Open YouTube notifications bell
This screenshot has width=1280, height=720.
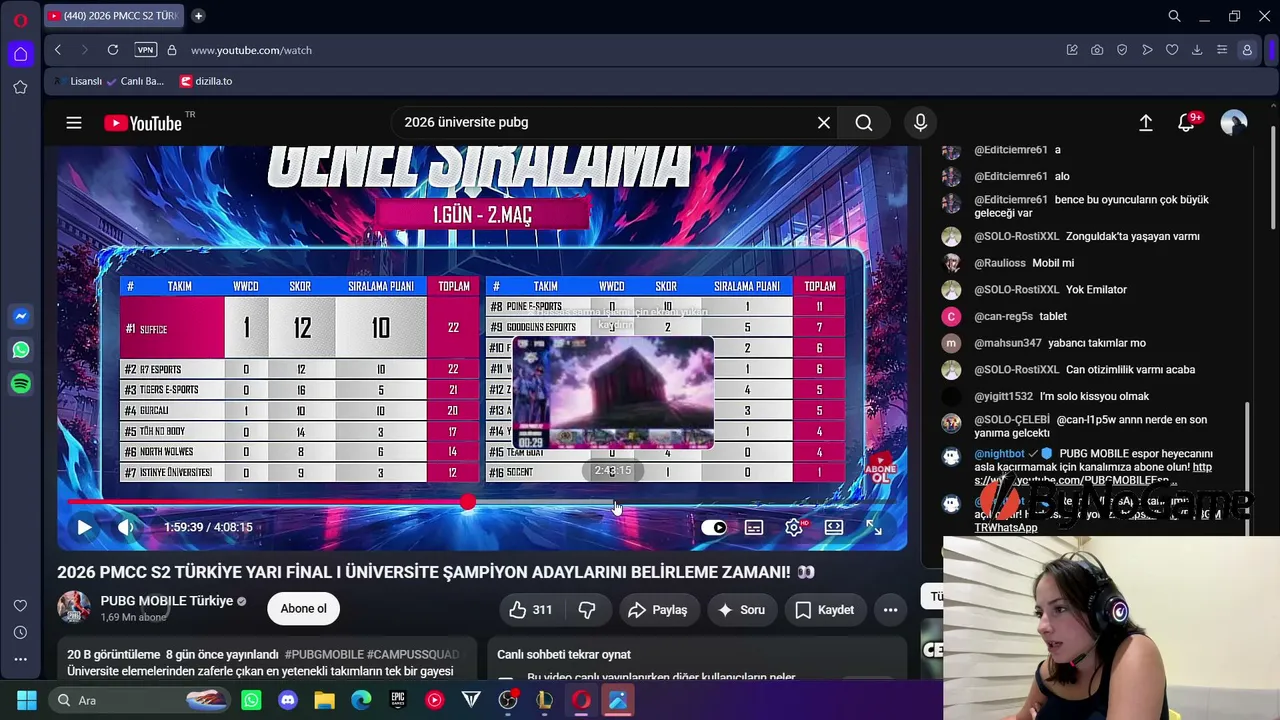tap(1187, 122)
